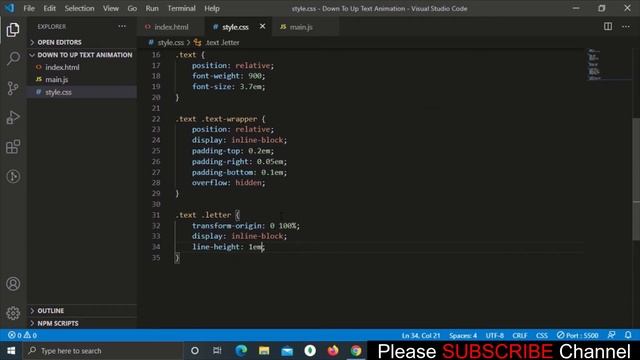
Task: Launch Microsoft Edge from taskbar
Action: click(241, 351)
